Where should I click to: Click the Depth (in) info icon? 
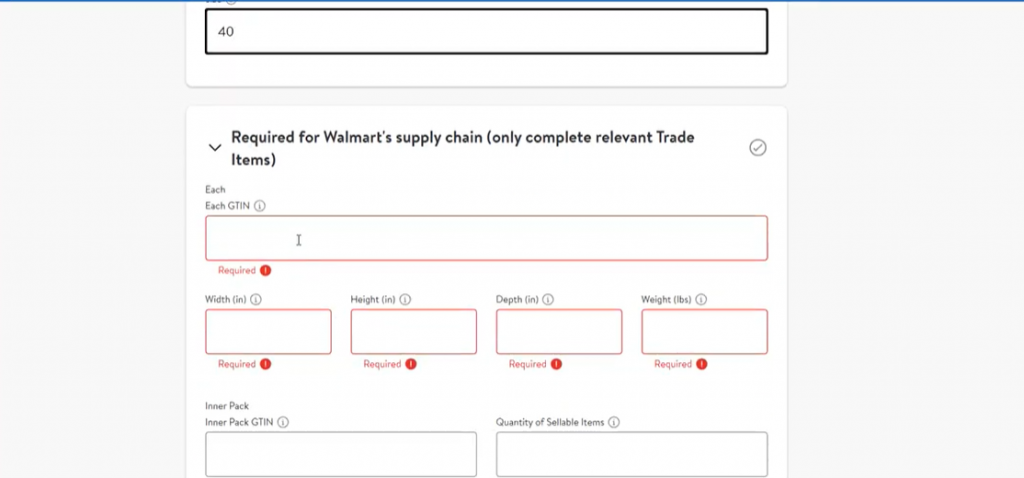549,299
